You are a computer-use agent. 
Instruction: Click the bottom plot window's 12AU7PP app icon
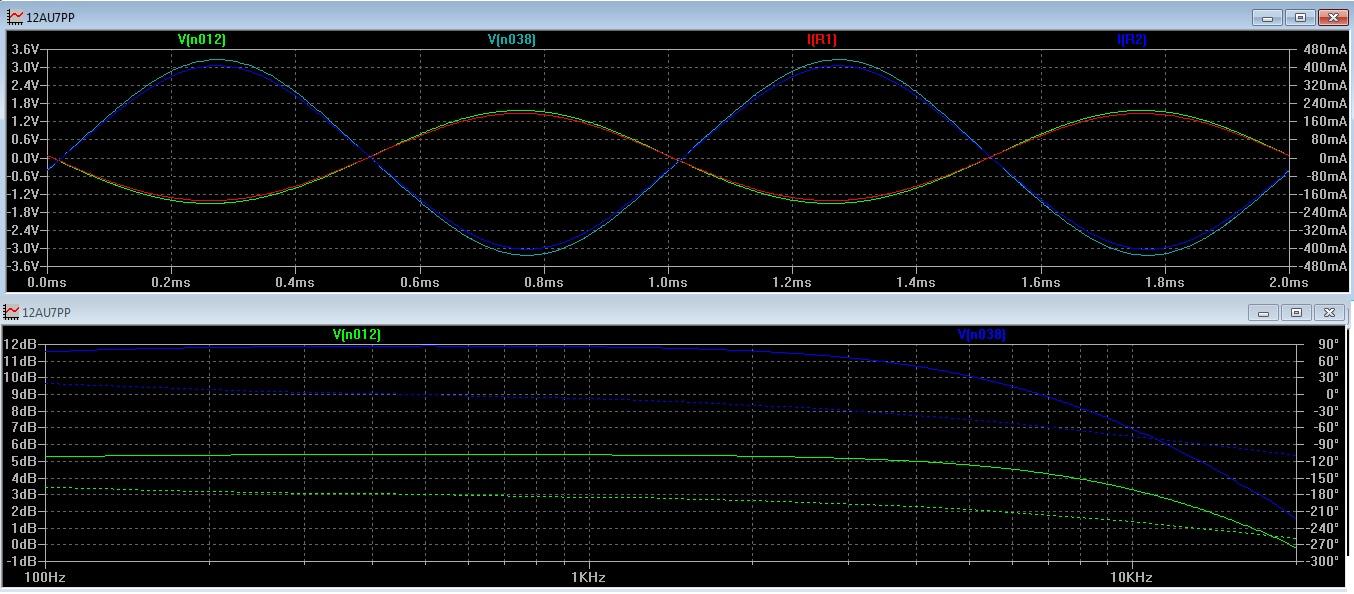pos(12,312)
